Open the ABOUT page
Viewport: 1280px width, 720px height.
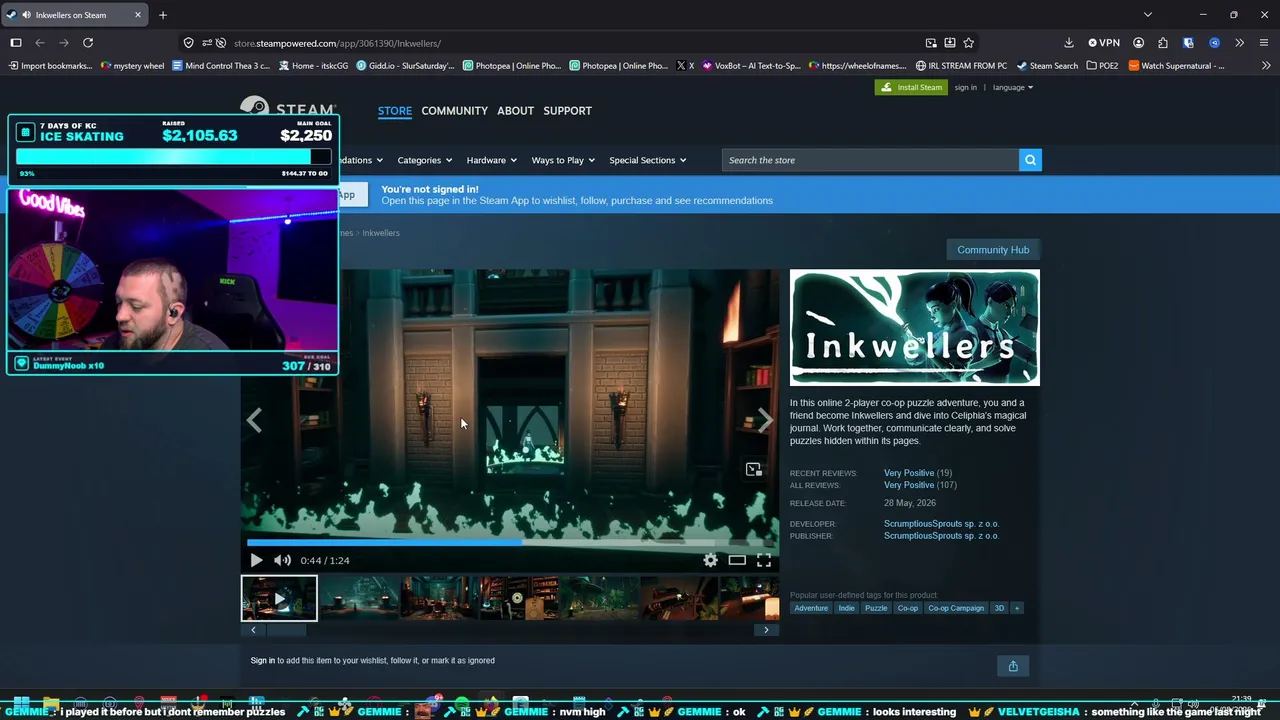click(x=515, y=111)
